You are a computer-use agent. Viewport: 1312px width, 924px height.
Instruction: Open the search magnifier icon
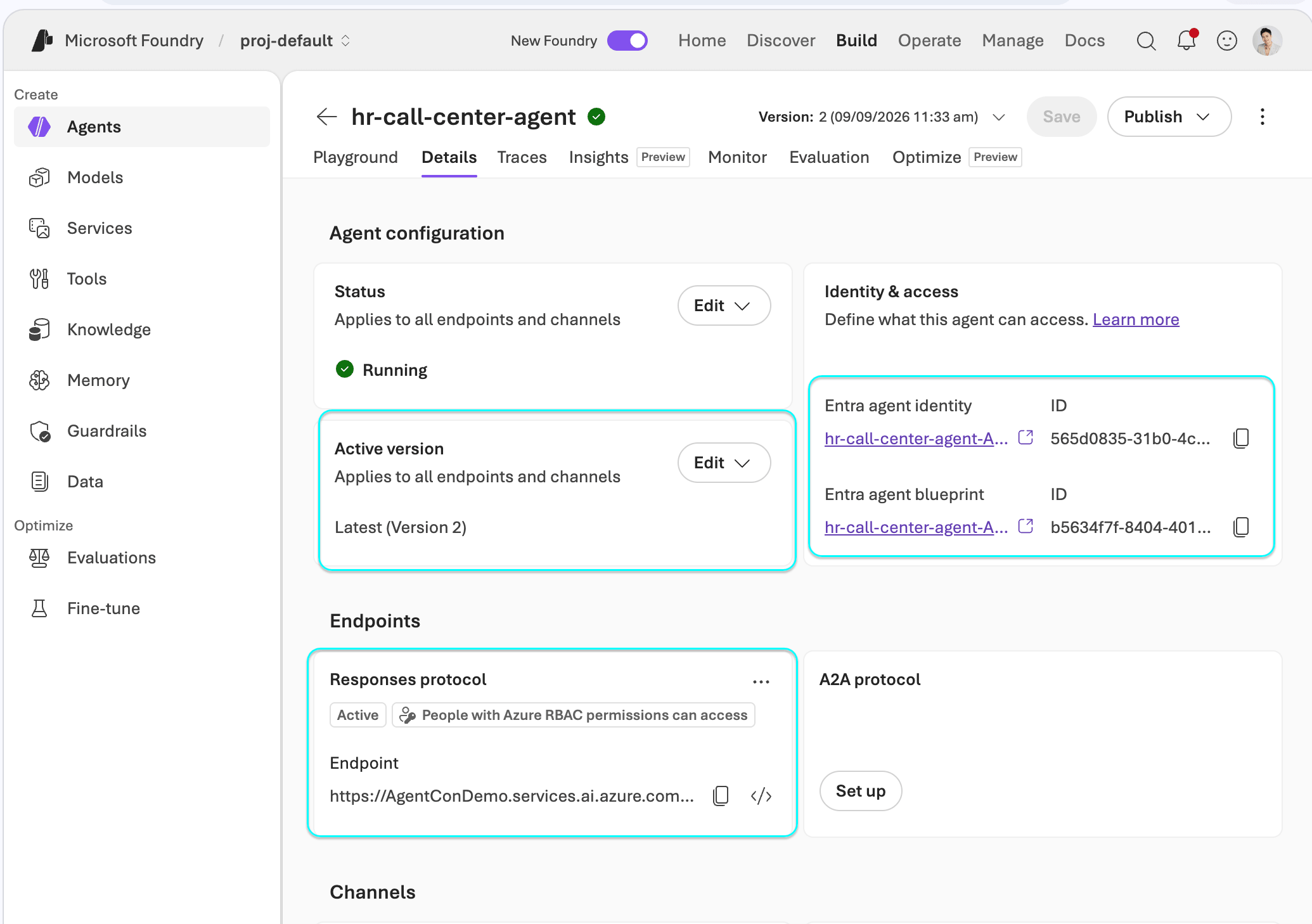point(1146,41)
